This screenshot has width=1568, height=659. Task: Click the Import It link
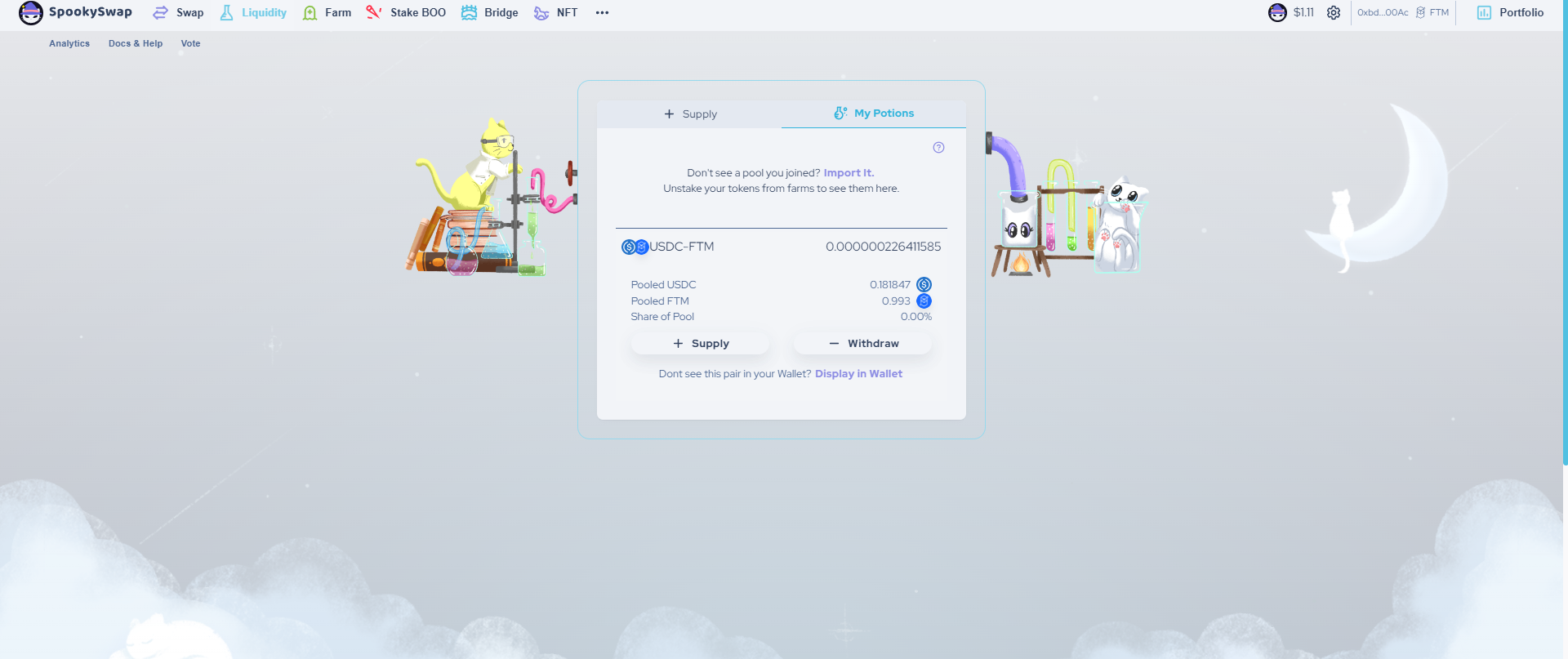849,173
